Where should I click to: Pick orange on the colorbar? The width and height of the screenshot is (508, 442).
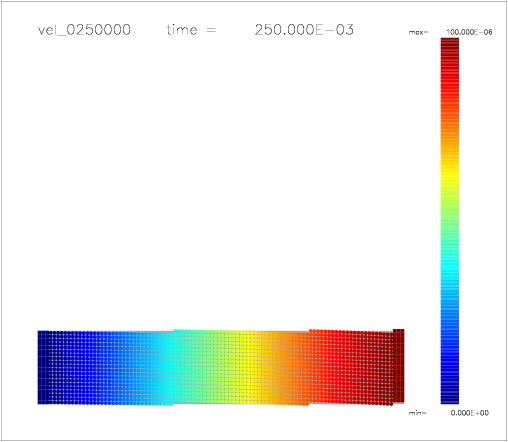click(450, 140)
